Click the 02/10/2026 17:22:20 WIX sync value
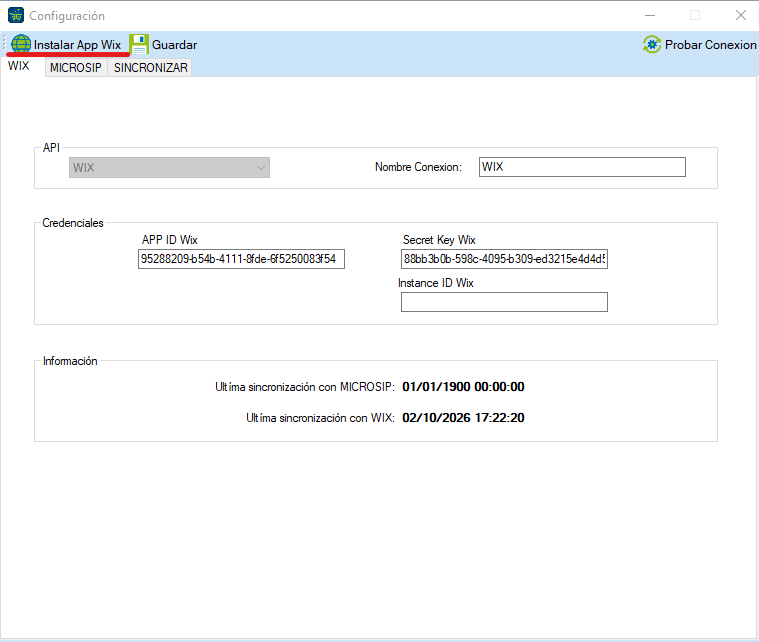 (x=463, y=418)
